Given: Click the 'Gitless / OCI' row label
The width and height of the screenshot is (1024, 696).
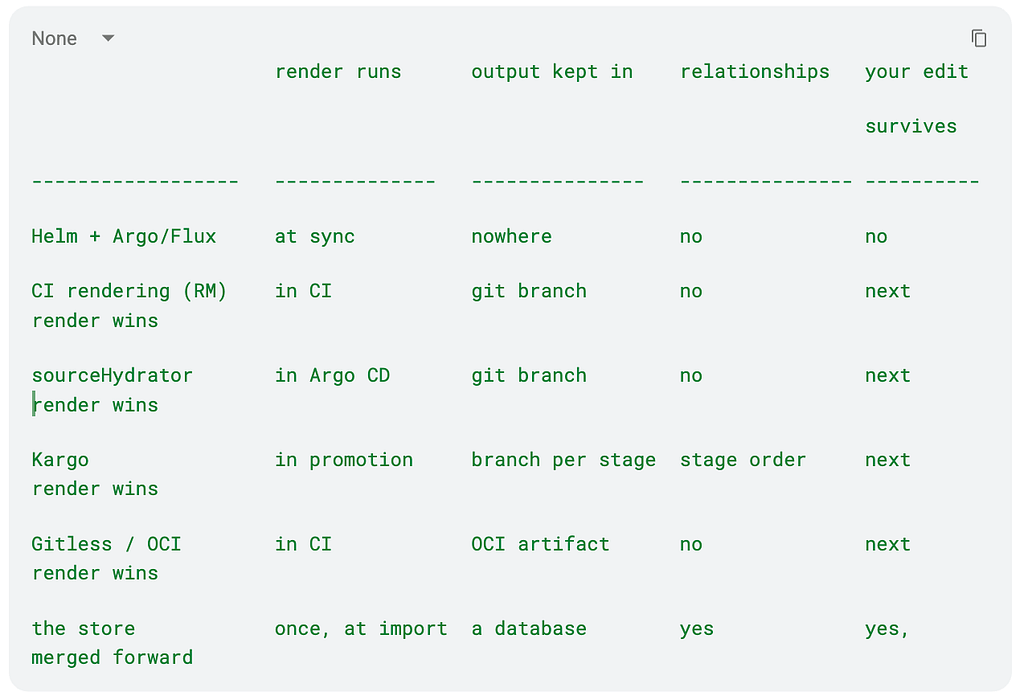Looking at the screenshot, I should pos(106,544).
